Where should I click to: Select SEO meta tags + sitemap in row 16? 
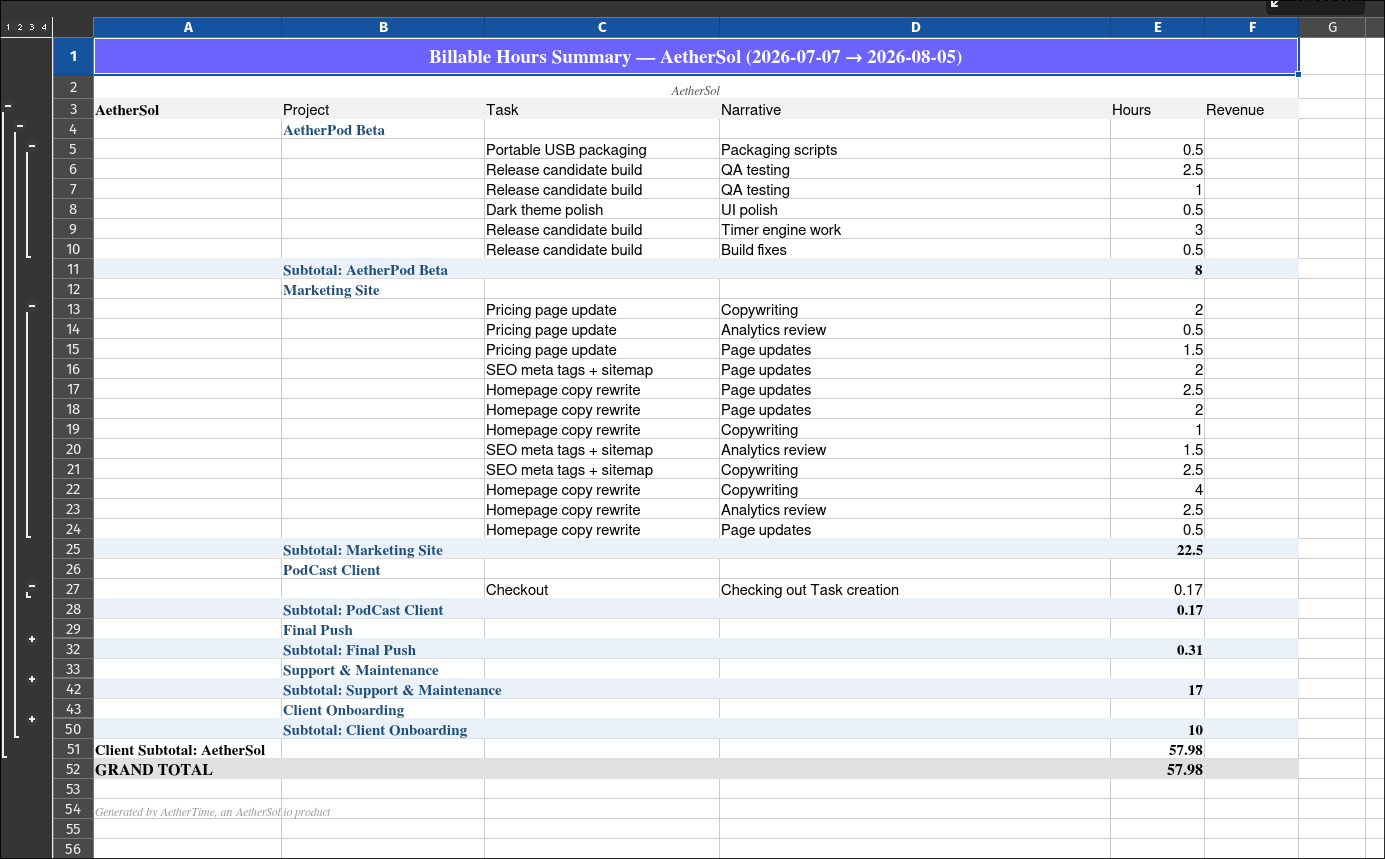click(602, 370)
